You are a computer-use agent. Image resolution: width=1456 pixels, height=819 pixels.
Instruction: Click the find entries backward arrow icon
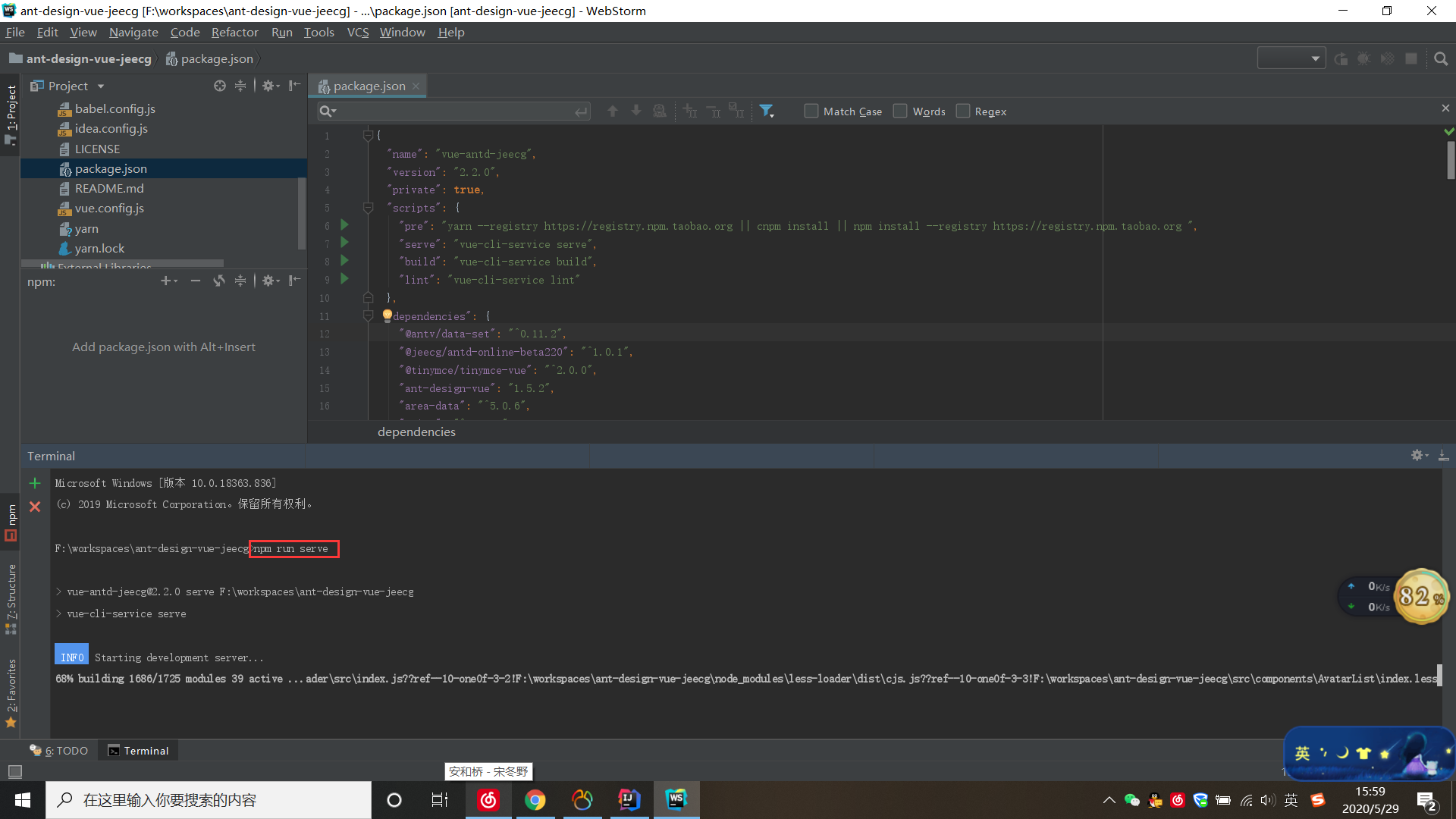coord(613,111)
